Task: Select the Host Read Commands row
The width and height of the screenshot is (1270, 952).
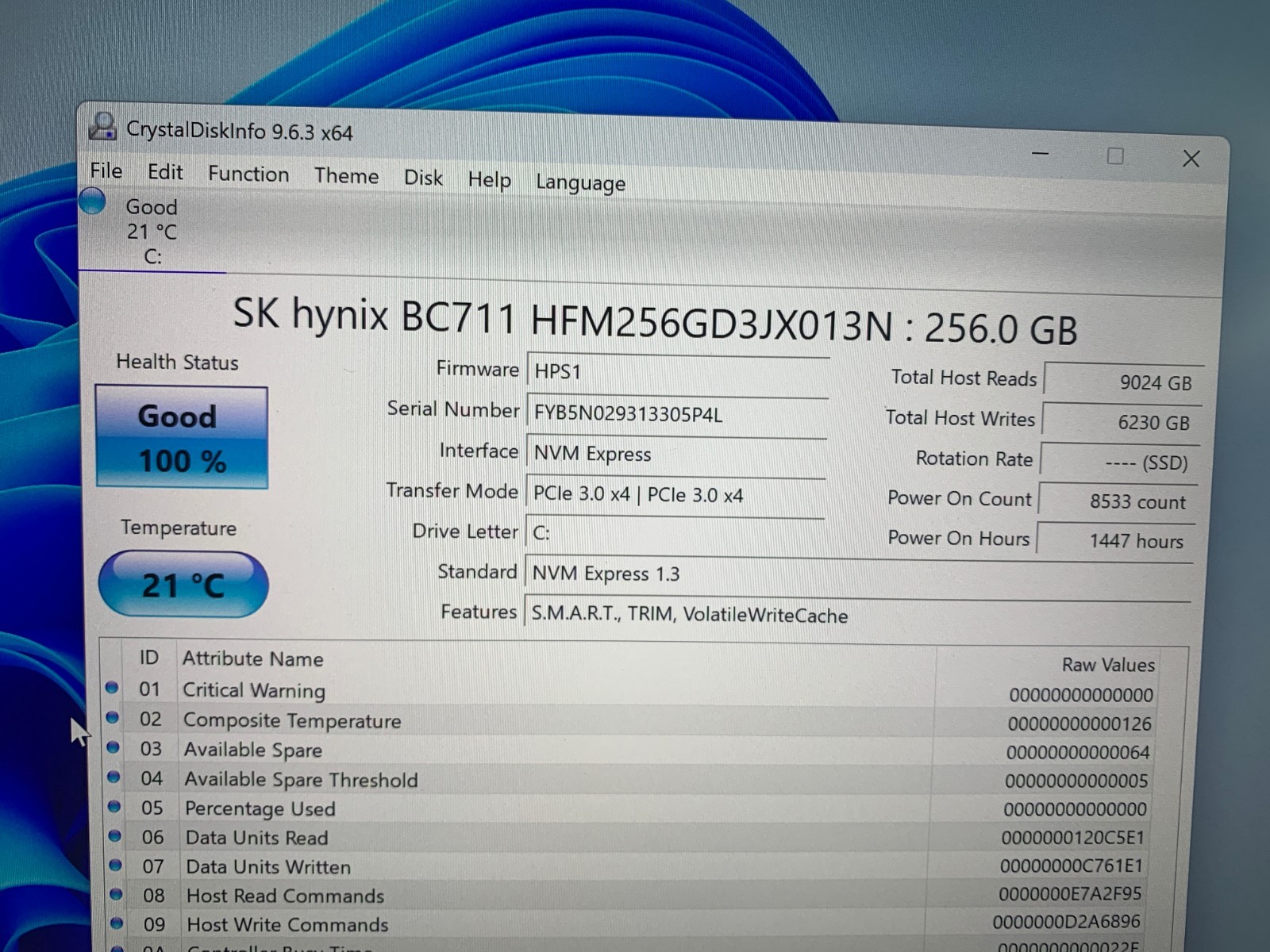Action: (625, 895)
